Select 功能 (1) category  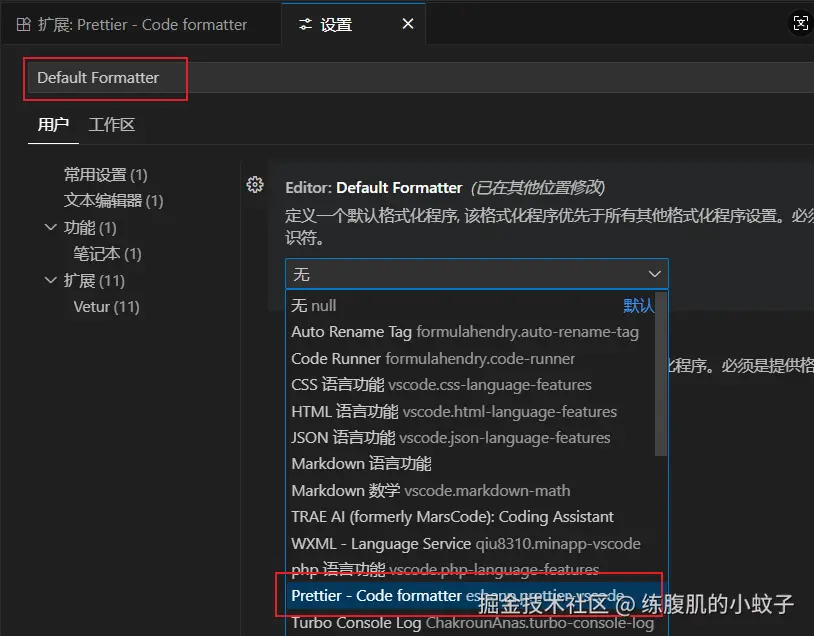(x=90, y=227)
